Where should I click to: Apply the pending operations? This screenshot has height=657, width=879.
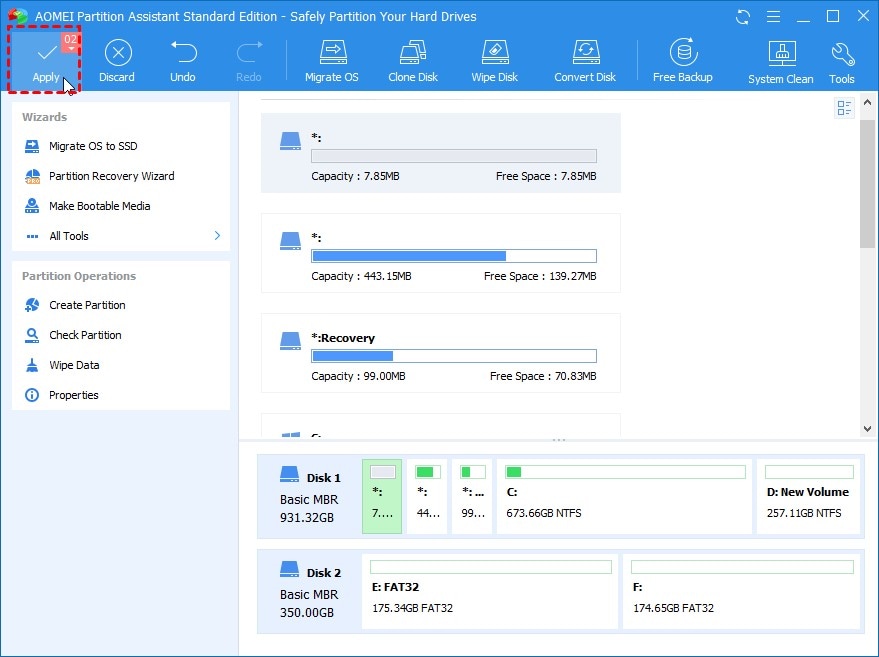click(45, 60)
